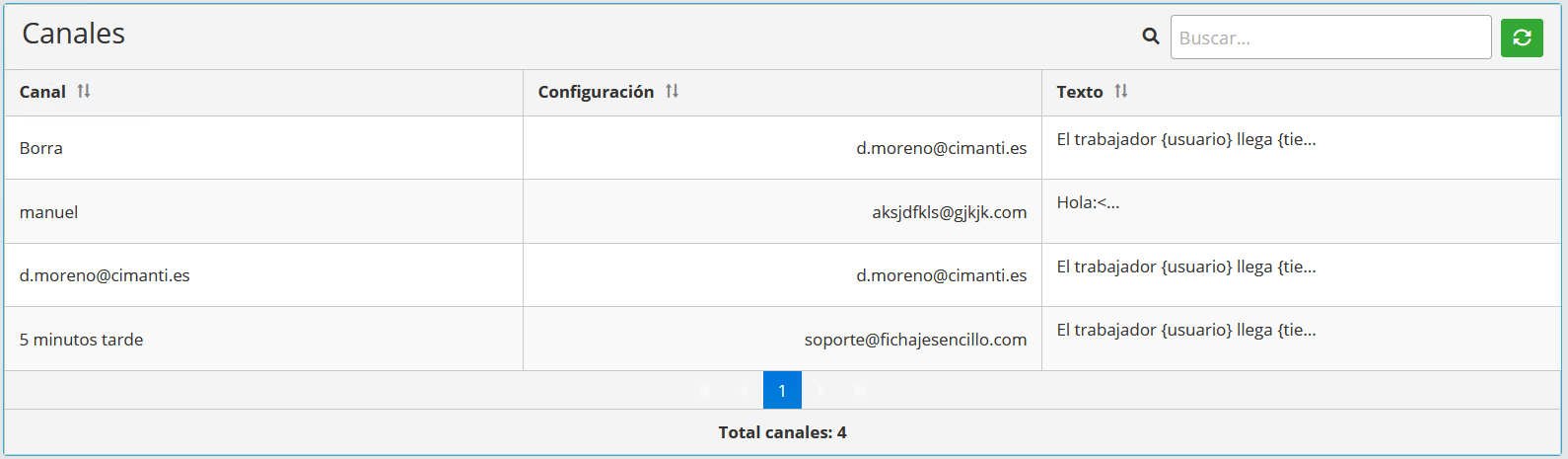Viewport: 1568px width, 459px height.
Task: Go to the previous page arrow
Action: click(744, 391)
